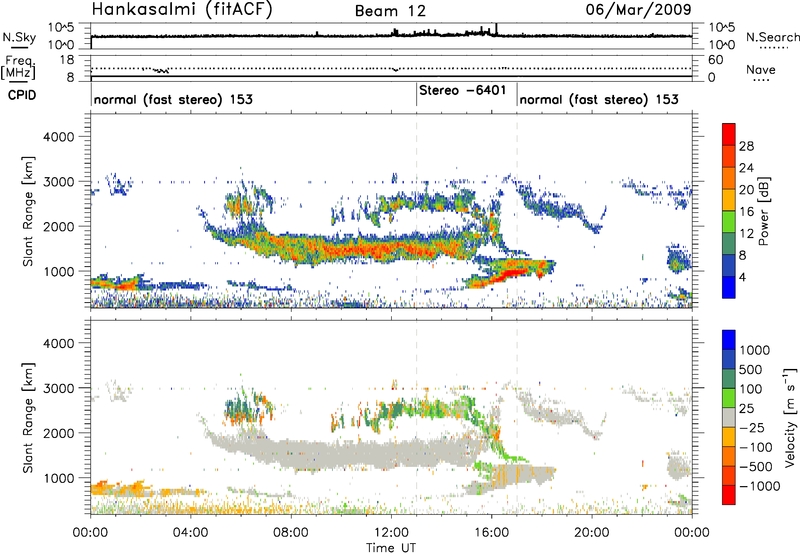
Task: Click the 24 tick on Power scale
Action: pos(746,168)
